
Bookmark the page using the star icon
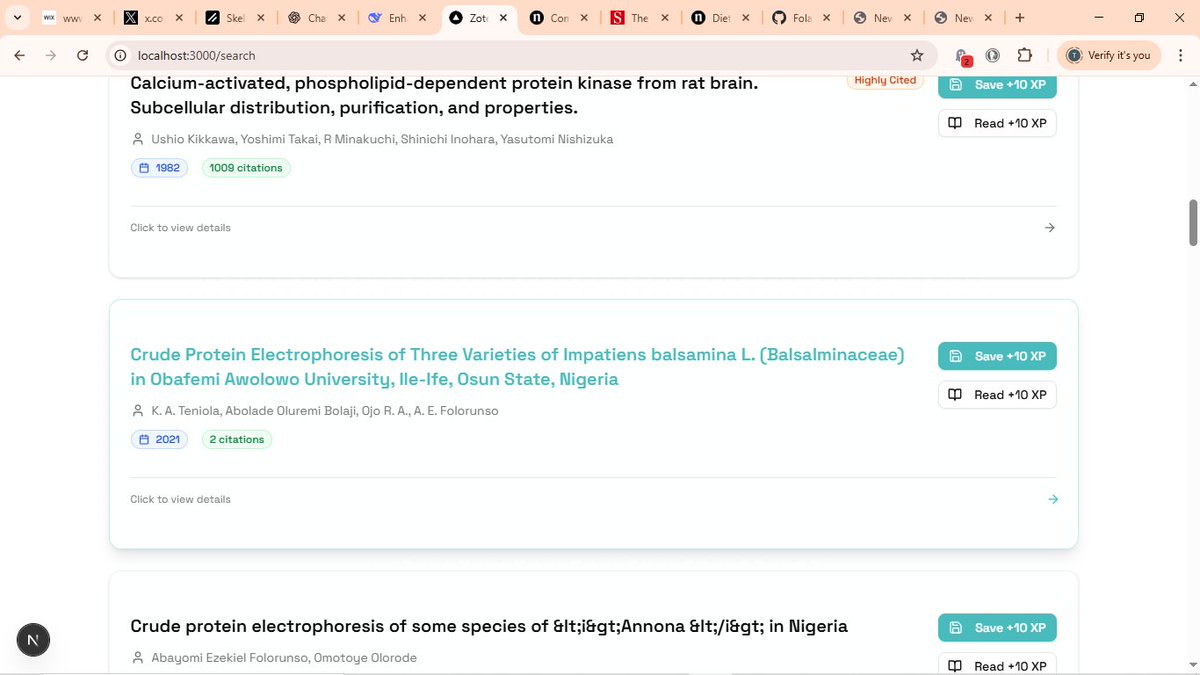click(x=916, y=55)
